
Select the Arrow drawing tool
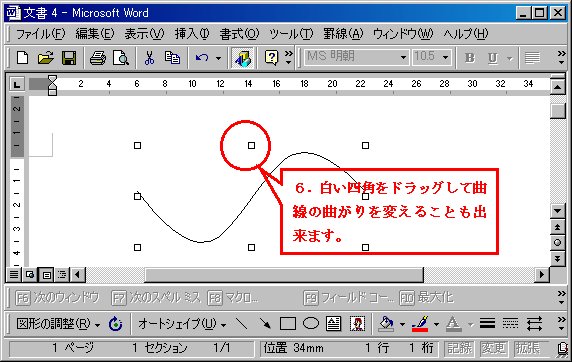pyautogui.click(x=265, y=323)
